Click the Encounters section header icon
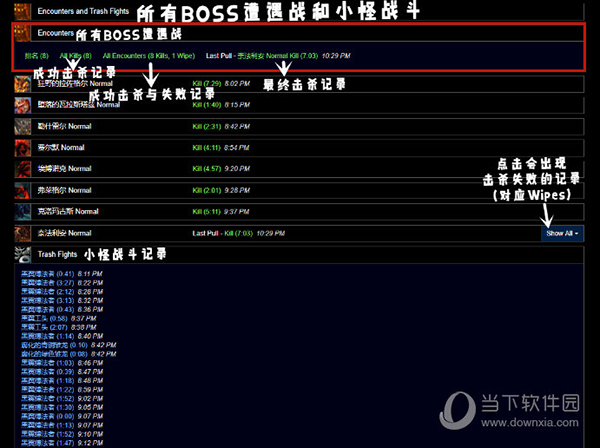Image resolution: width=600 pixels, height=448 pixels. pos(22,33)
